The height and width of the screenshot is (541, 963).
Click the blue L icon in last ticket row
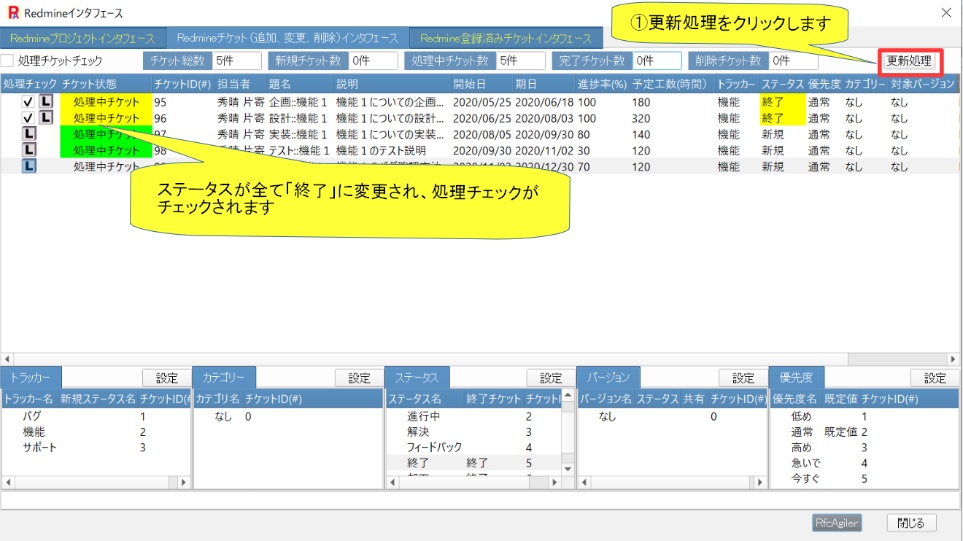click(29, 166)
